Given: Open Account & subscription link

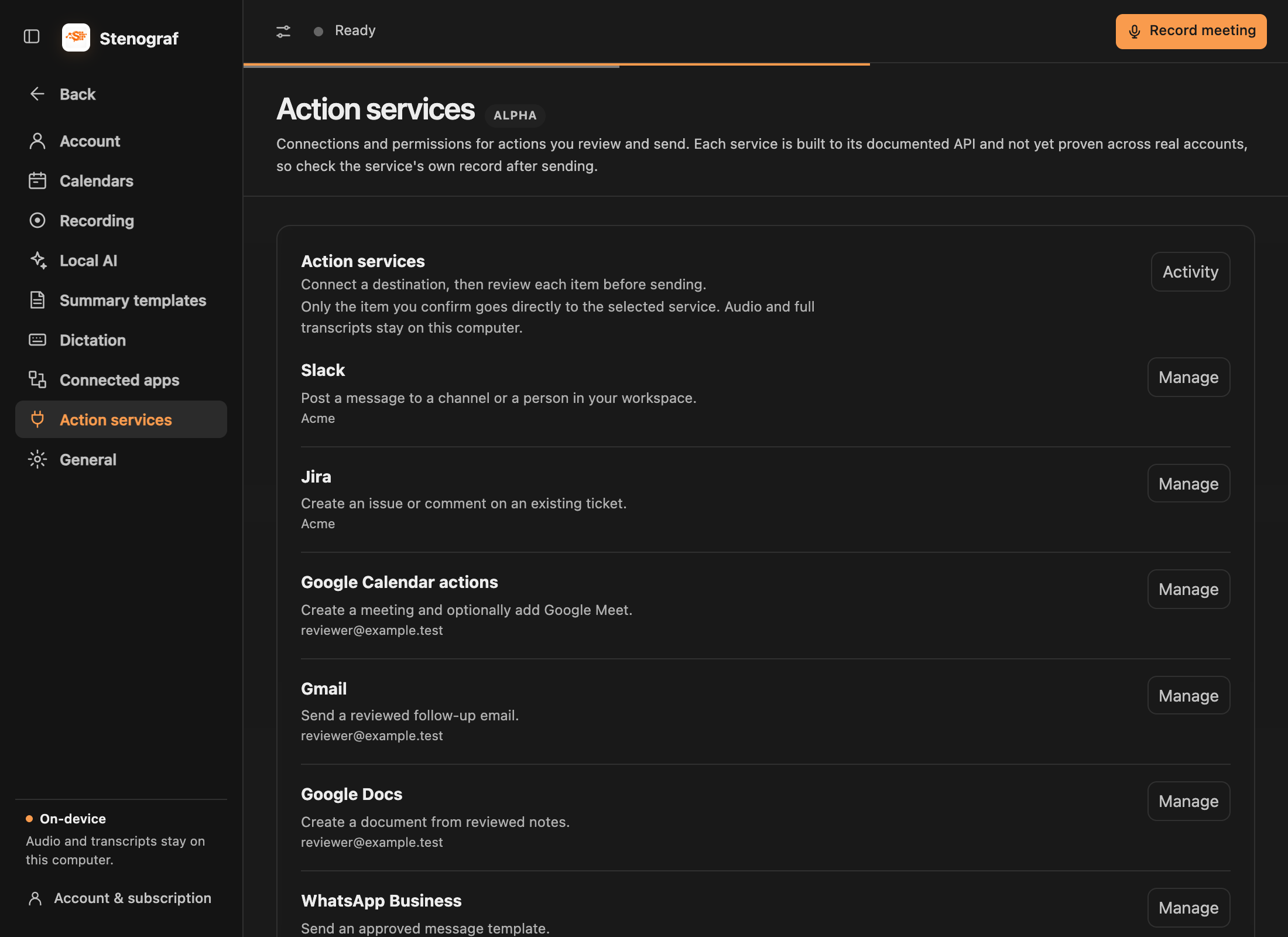Looking at the screenshot, I should point(120,898).
